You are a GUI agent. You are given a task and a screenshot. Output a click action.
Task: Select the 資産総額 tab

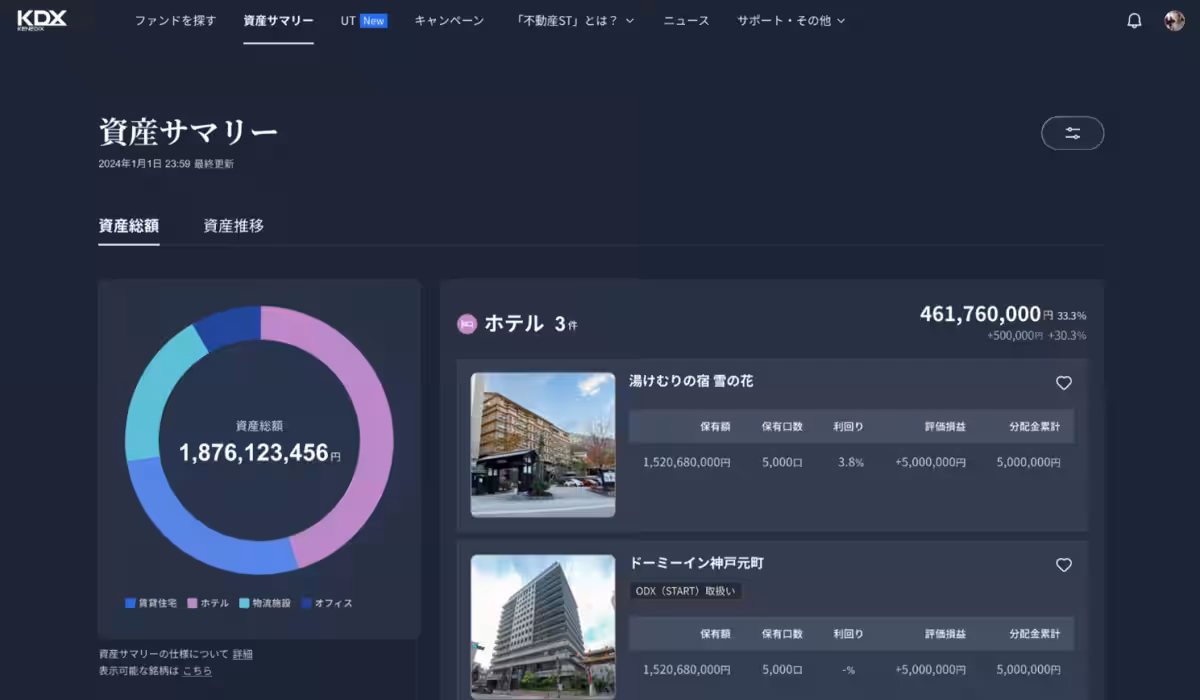tap(128, 226)
